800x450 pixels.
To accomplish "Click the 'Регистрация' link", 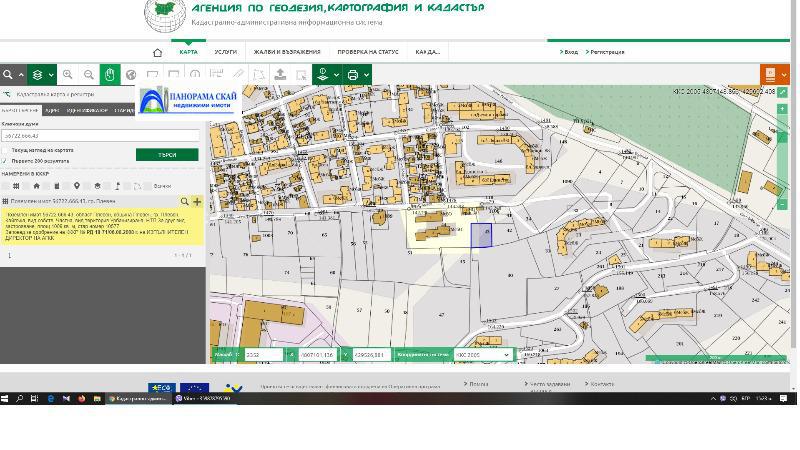I will click(x=606, y=52).
